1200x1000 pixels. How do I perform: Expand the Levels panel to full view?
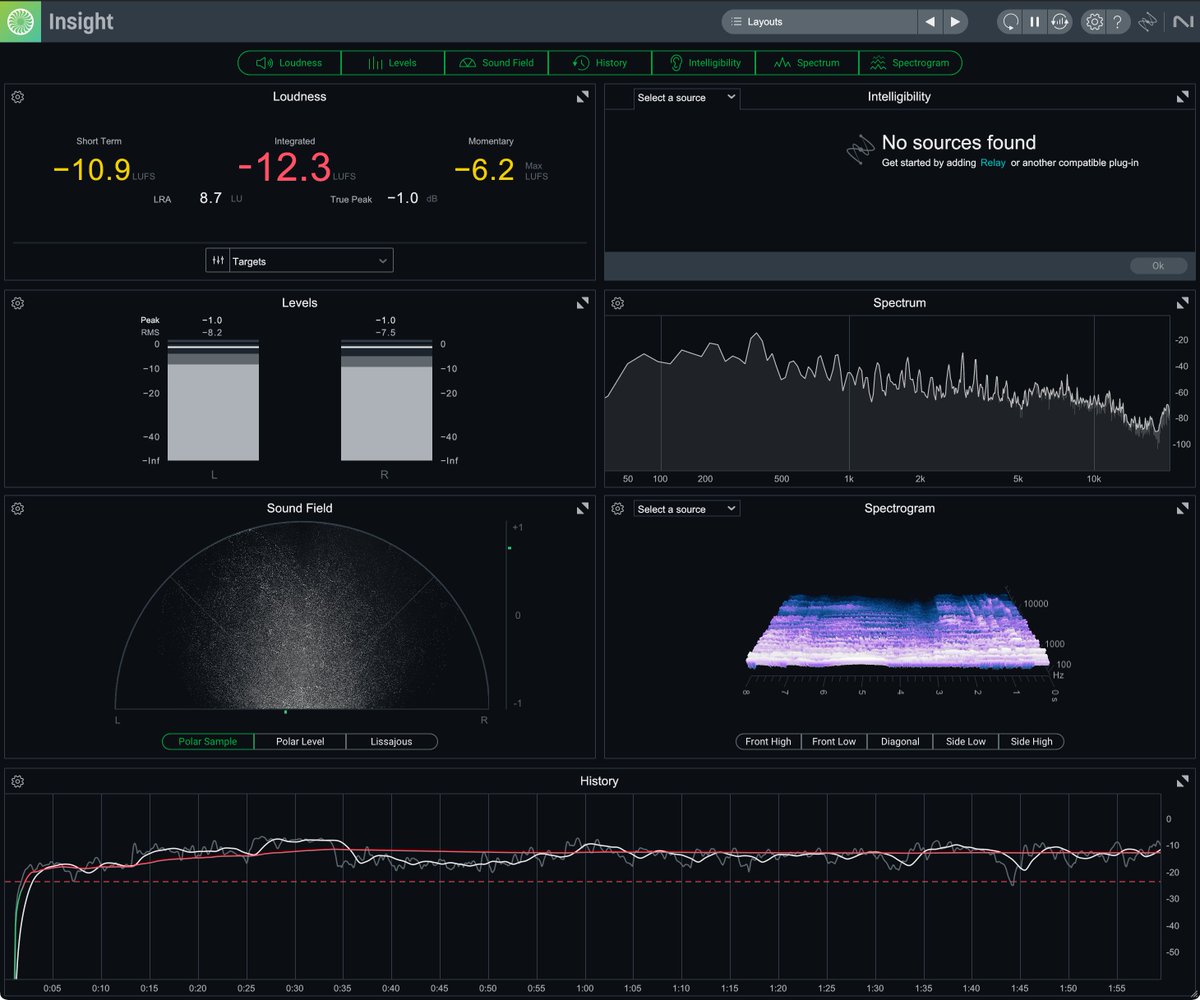(x=582, y=303)
